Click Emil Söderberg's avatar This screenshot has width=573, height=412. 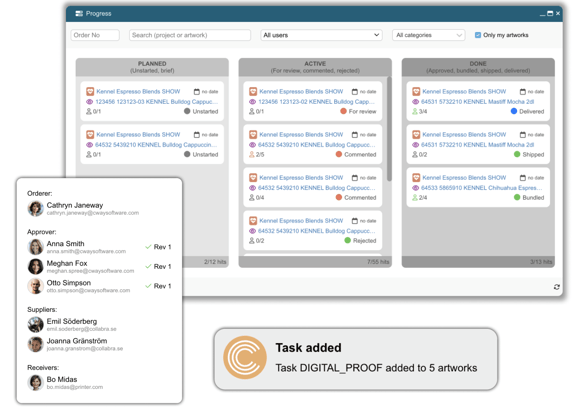coord(35,325)
